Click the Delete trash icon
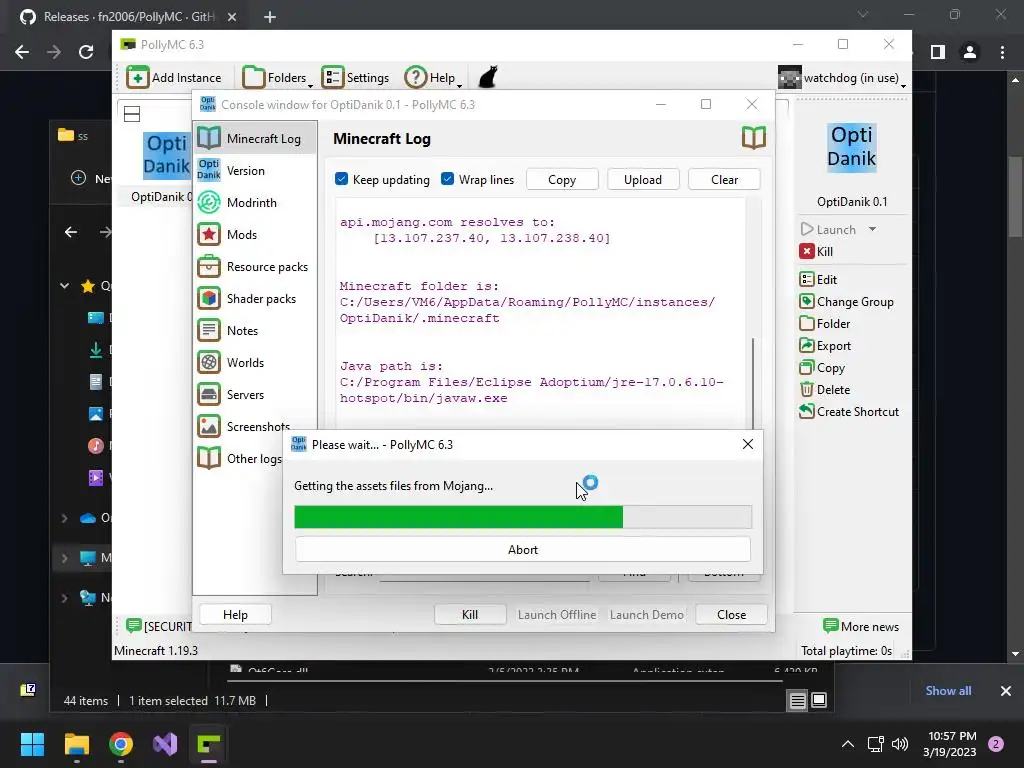Viewport: 1024px width, 768px height. (807, 389)
